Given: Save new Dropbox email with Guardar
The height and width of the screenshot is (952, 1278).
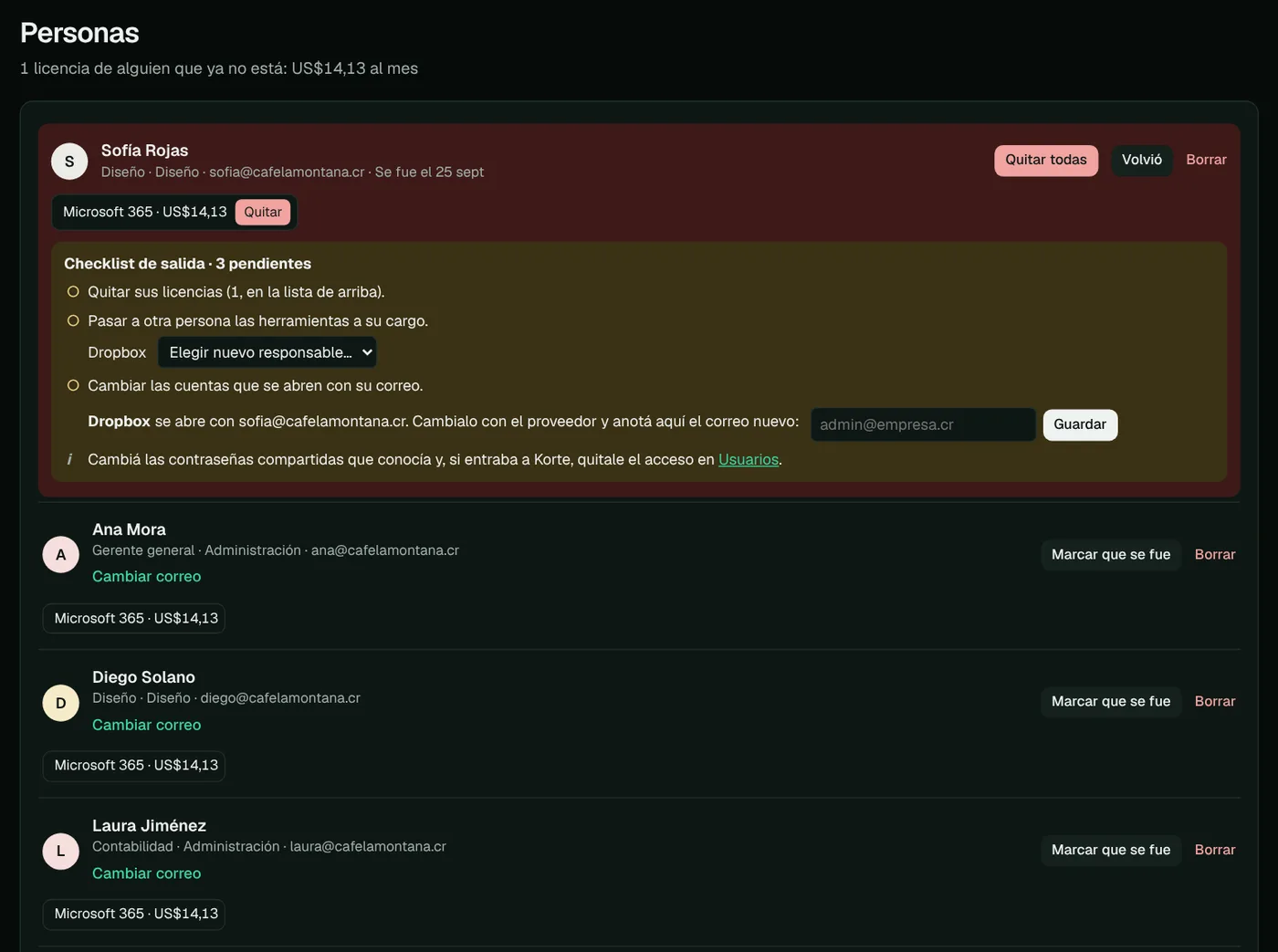Looking at the screenshot, I should [1080, 424].
